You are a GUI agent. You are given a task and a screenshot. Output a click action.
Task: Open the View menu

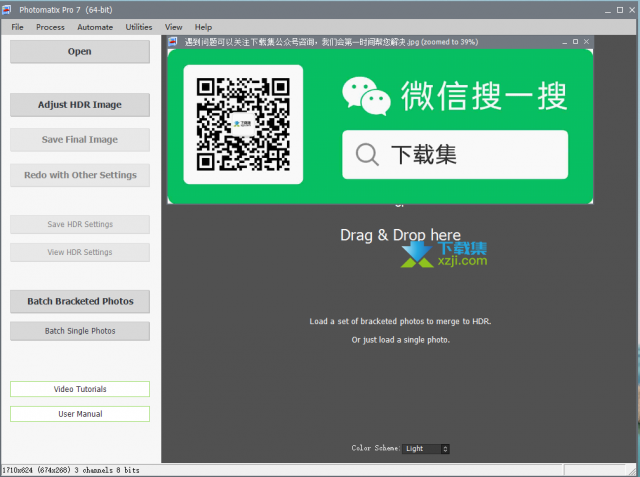tap(173, 27)
